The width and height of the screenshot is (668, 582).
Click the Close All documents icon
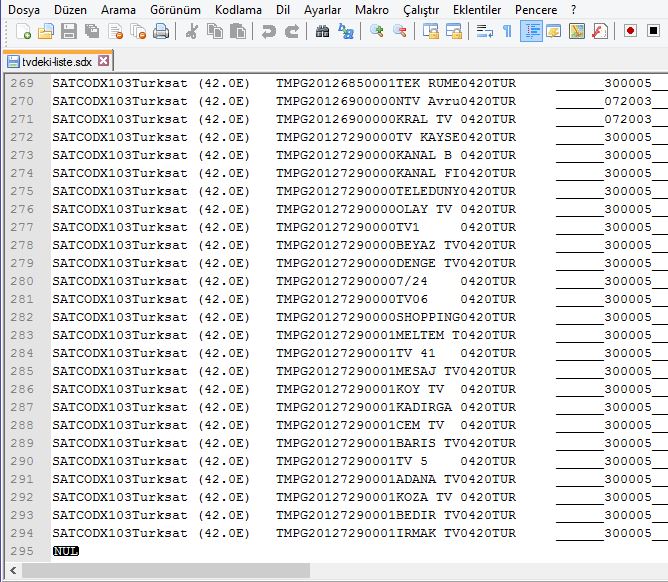138,32
